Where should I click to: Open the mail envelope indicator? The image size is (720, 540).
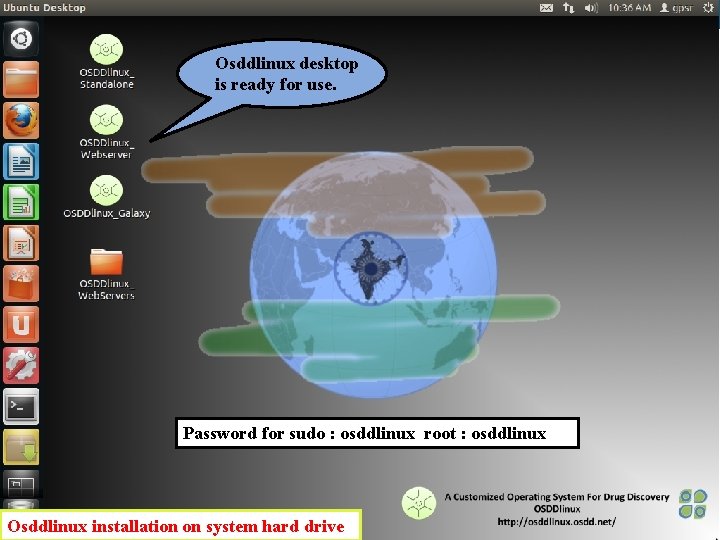click(546, 8)
